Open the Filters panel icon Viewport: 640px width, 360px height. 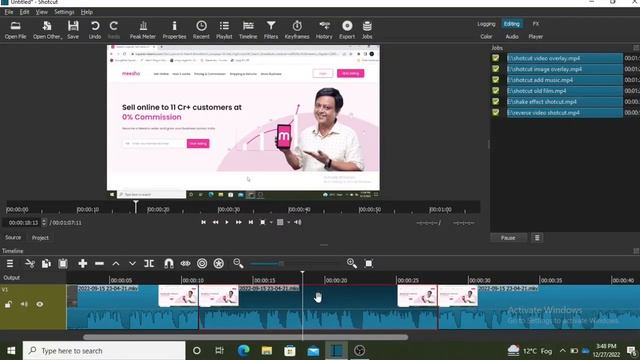pos(271,30)
